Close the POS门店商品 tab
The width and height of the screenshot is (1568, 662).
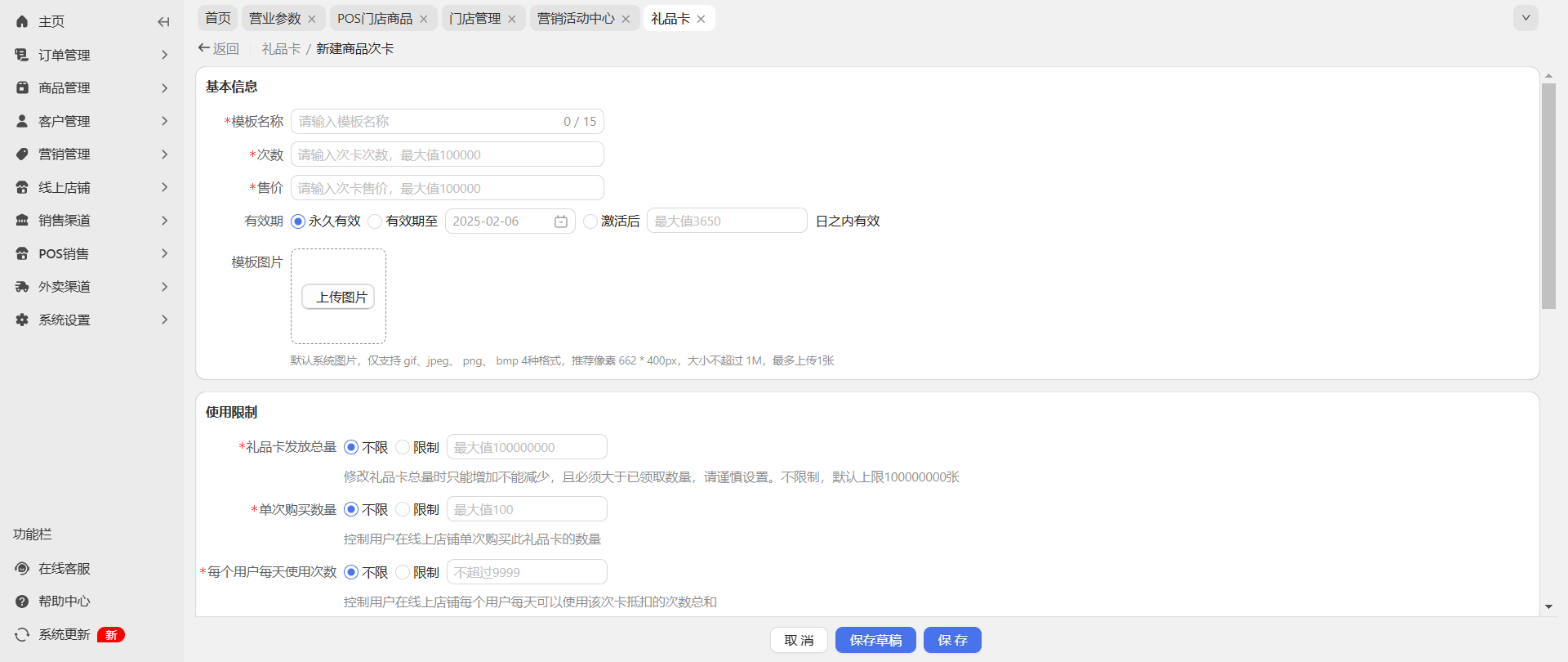point(424,19)
